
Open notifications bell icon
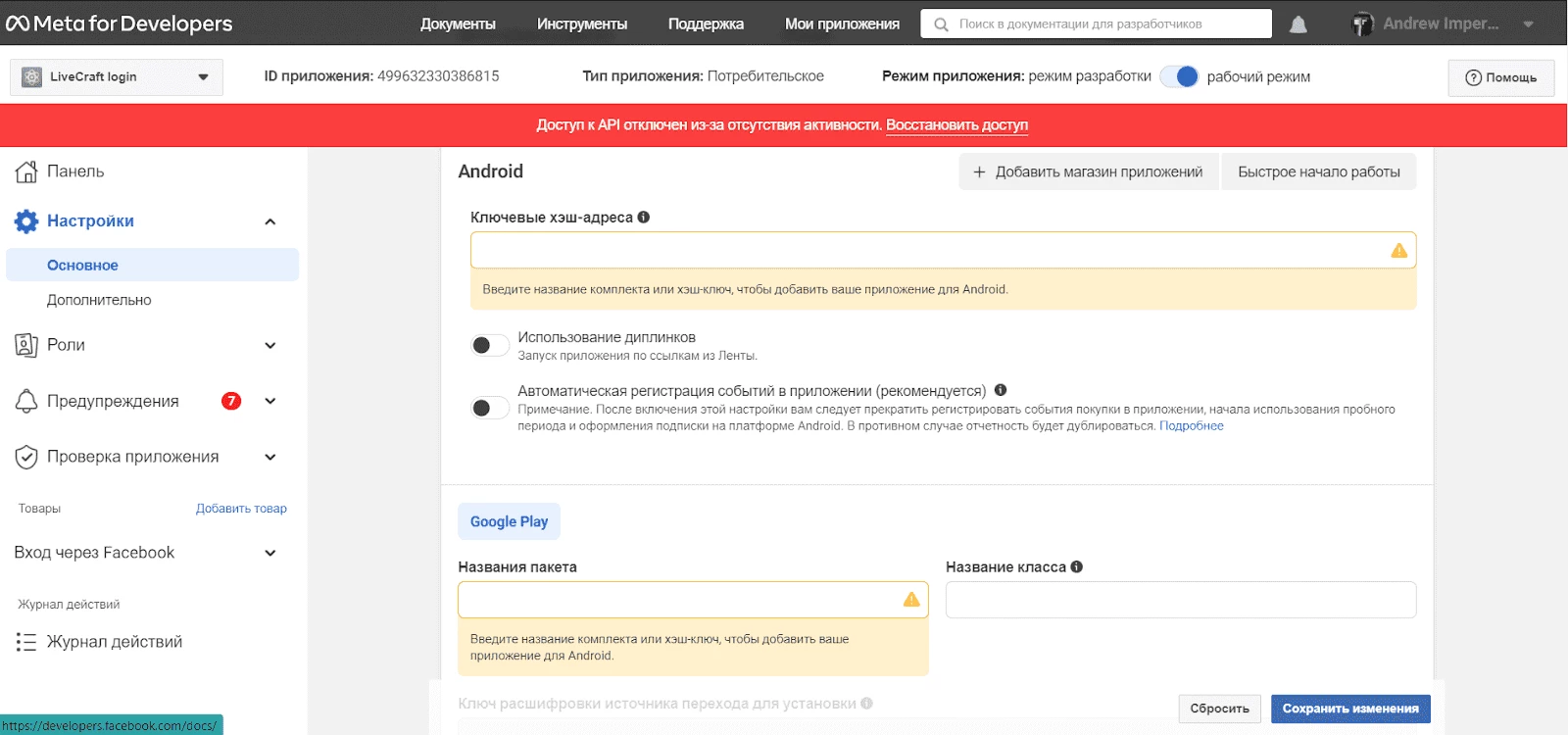pos(1298,24)
